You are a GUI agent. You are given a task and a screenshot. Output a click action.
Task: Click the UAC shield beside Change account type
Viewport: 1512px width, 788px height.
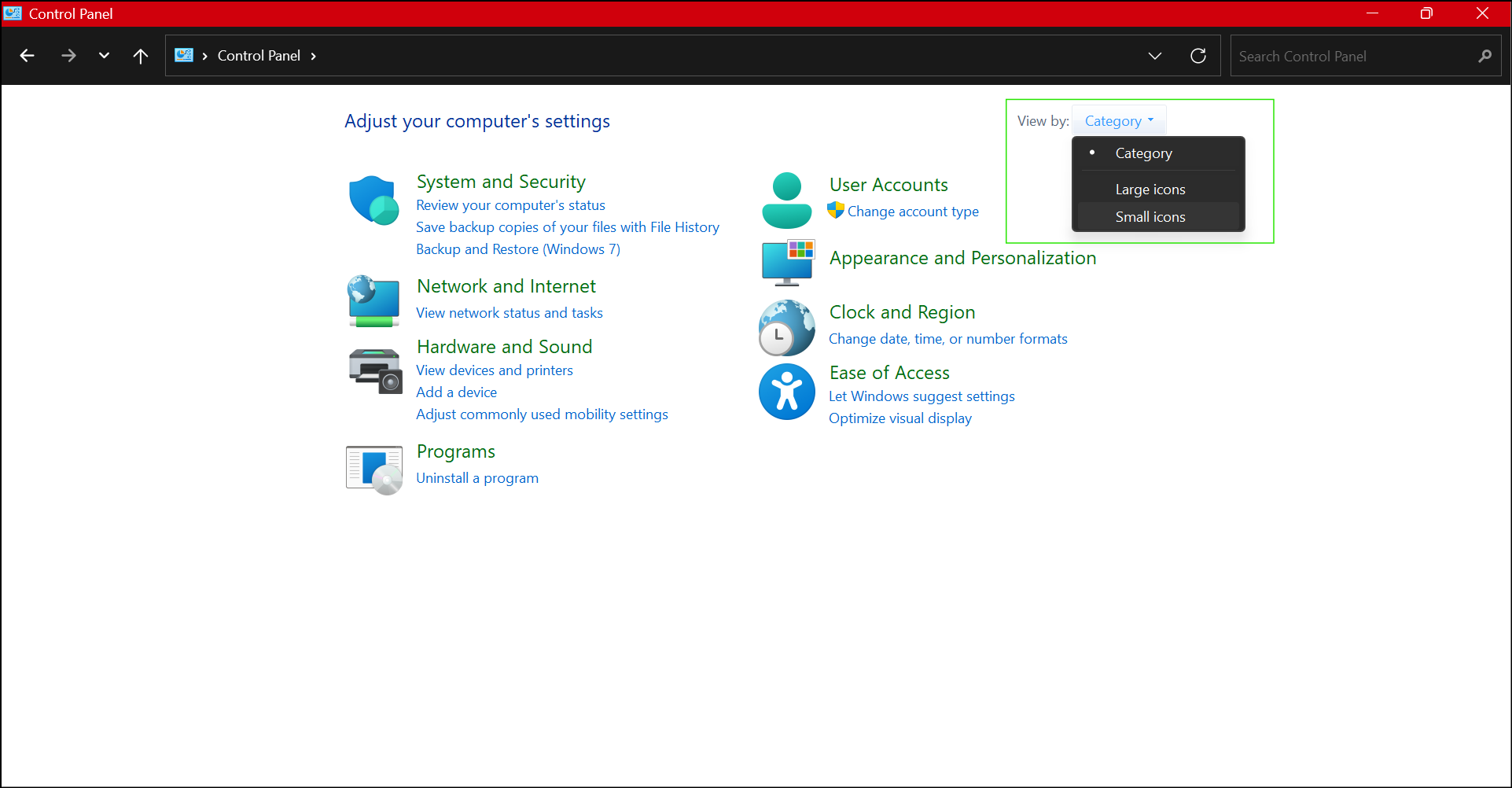(836, 211)
